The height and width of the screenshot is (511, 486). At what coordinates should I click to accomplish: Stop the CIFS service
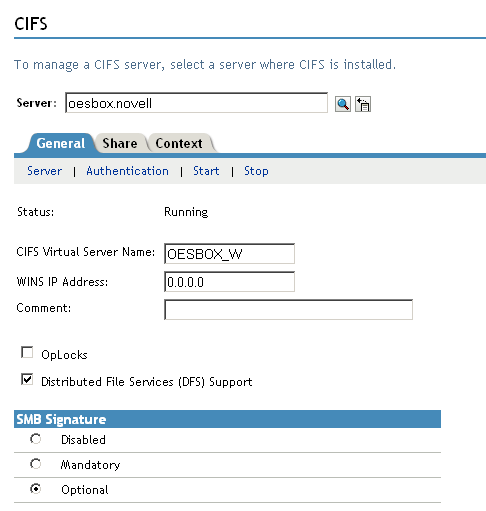point(256,171)
